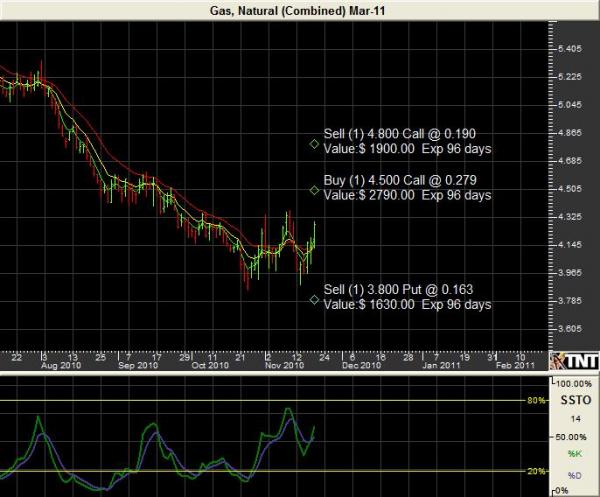This screenshot has height=497, width=600.
Task: Click the Sep 2010 date axis label
Action: (x=138, y=365)
